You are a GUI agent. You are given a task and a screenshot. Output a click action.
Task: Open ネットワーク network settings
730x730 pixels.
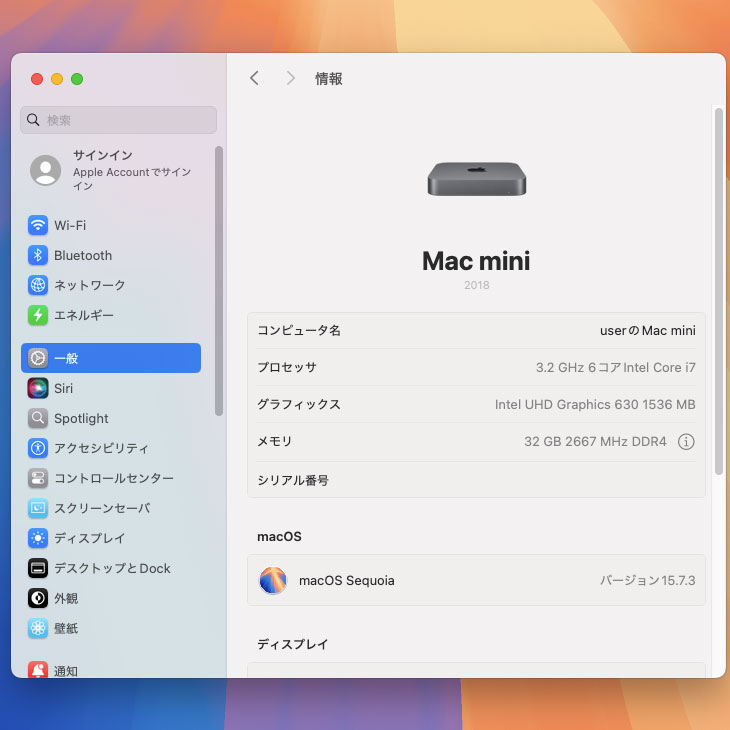pos(89,285)
